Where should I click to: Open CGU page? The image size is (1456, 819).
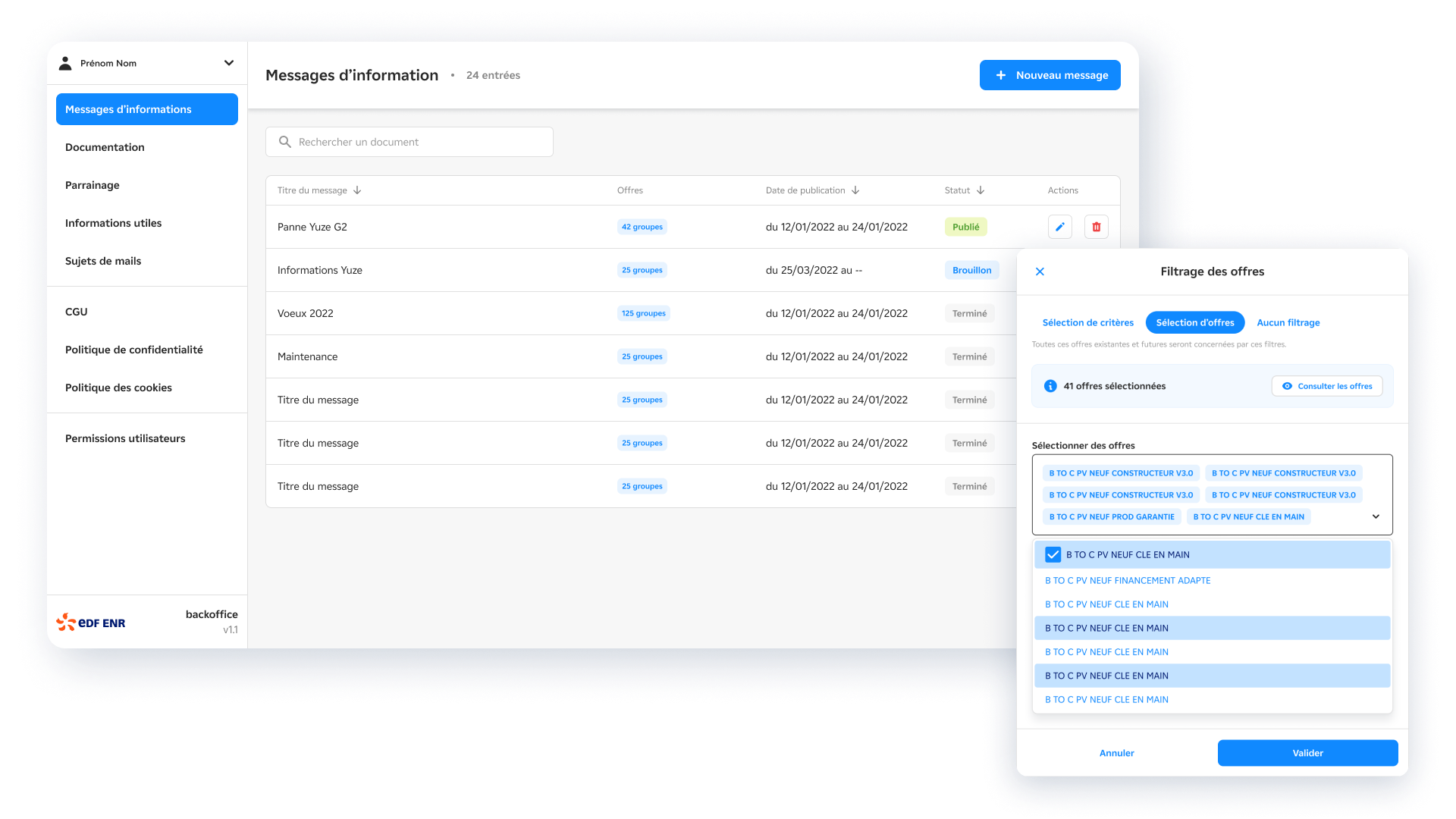77,312
